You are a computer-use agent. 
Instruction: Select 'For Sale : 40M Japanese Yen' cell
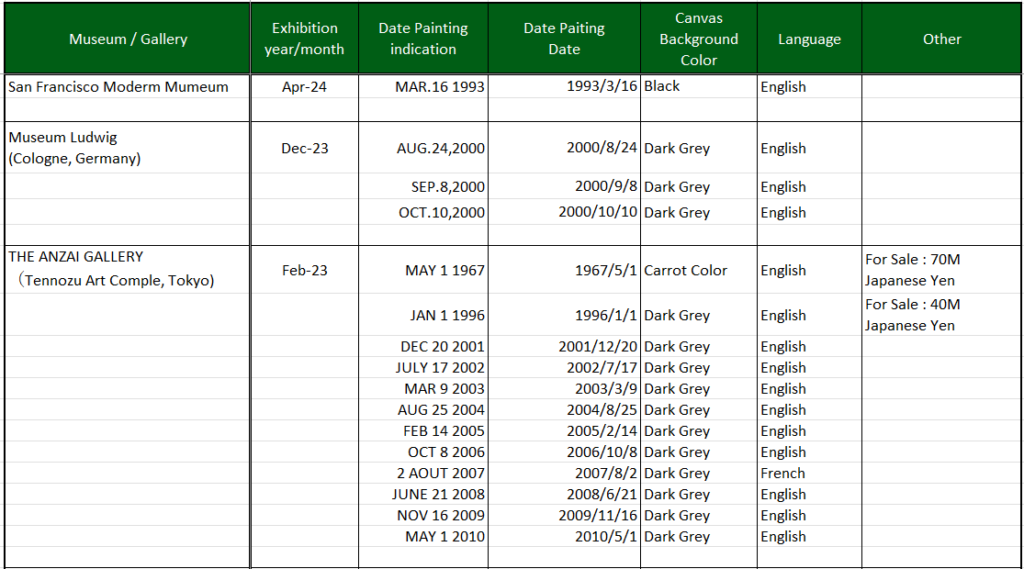click(941, 315)
